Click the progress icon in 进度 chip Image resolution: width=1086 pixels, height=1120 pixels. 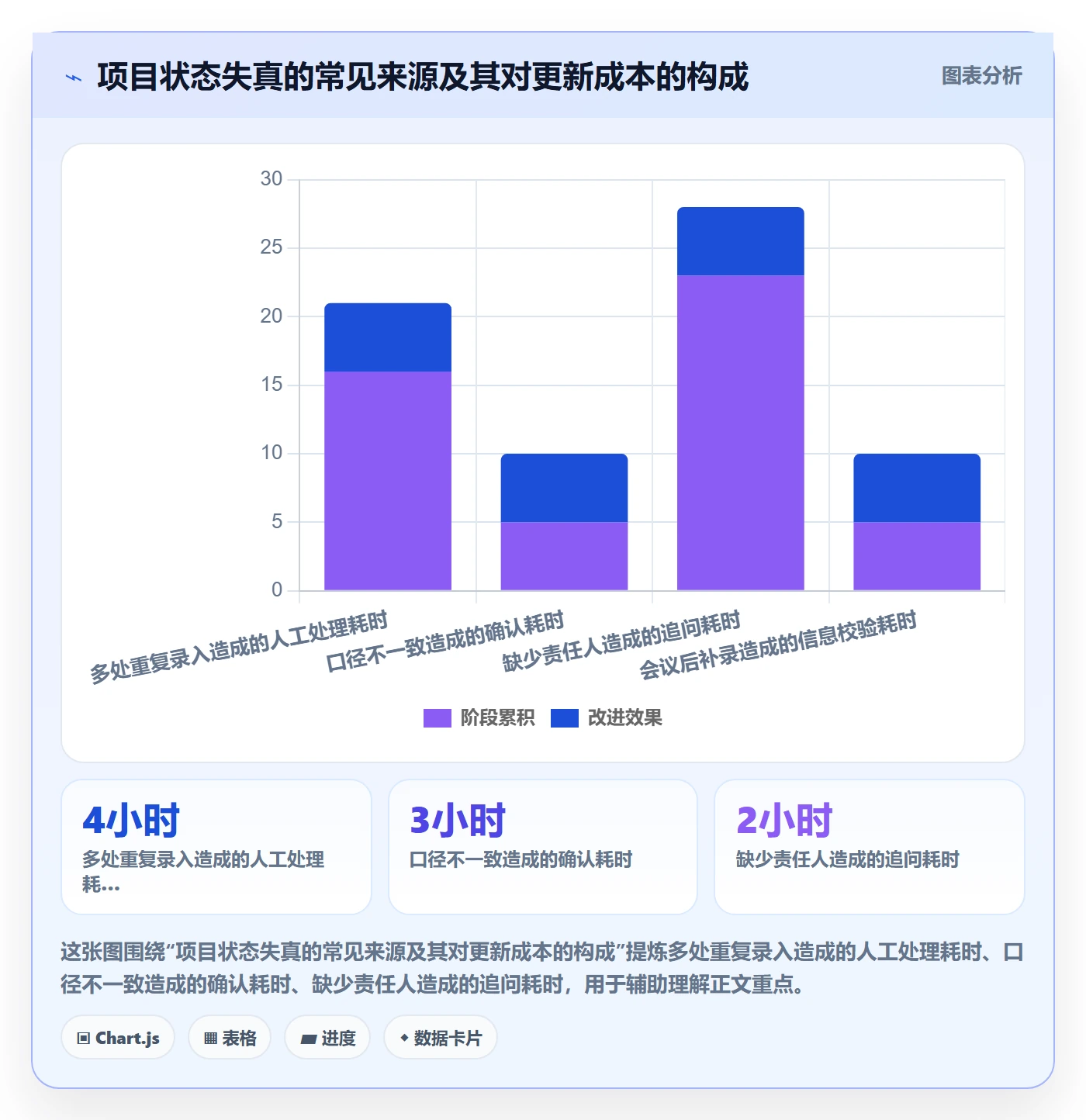pos(308,1039)
